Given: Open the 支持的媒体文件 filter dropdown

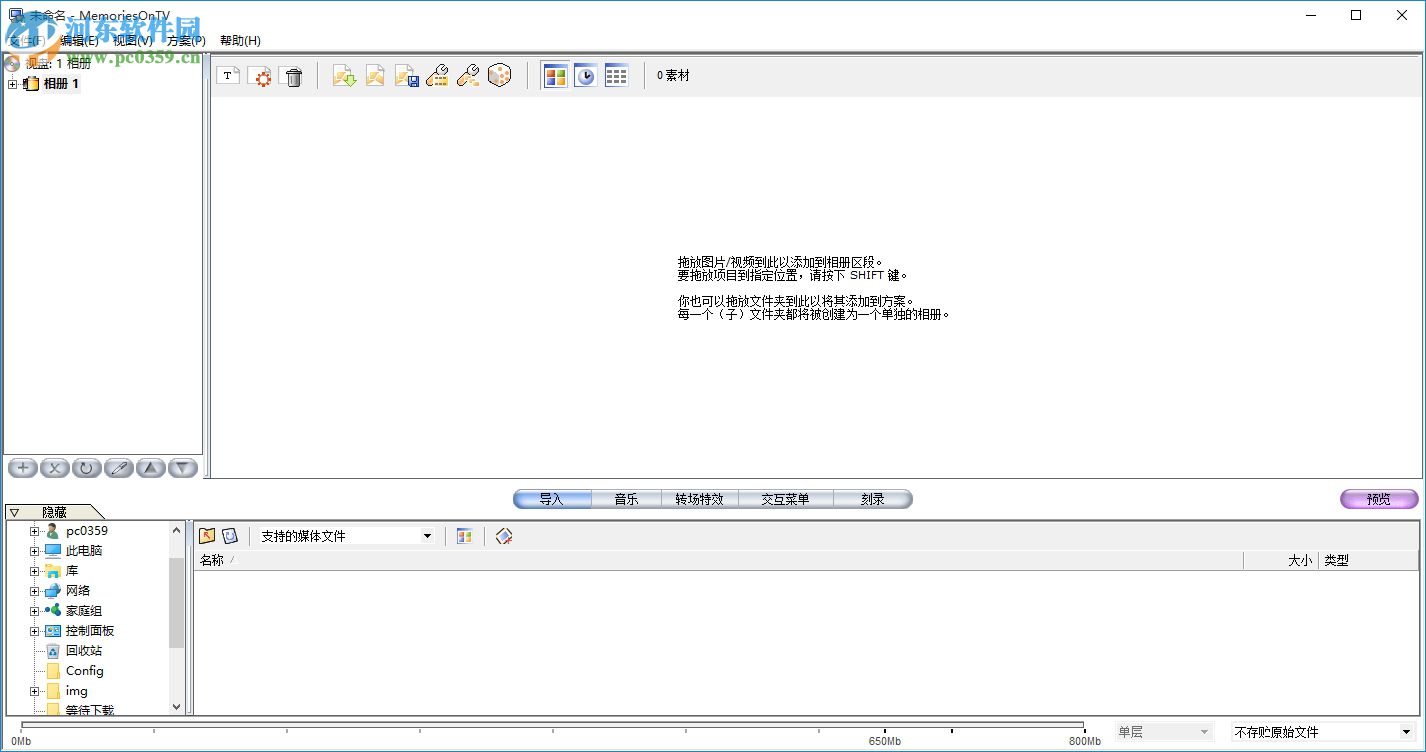Looking at the screenshot, I should (427, 536).
